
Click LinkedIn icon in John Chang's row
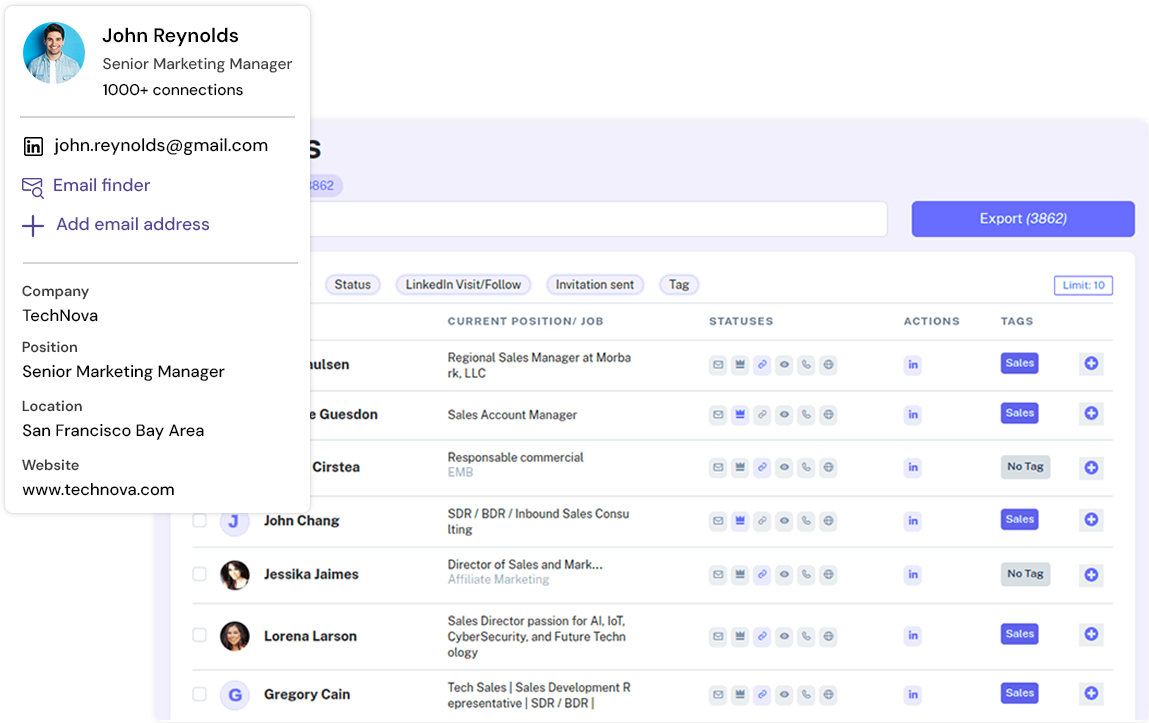(912, 520)
